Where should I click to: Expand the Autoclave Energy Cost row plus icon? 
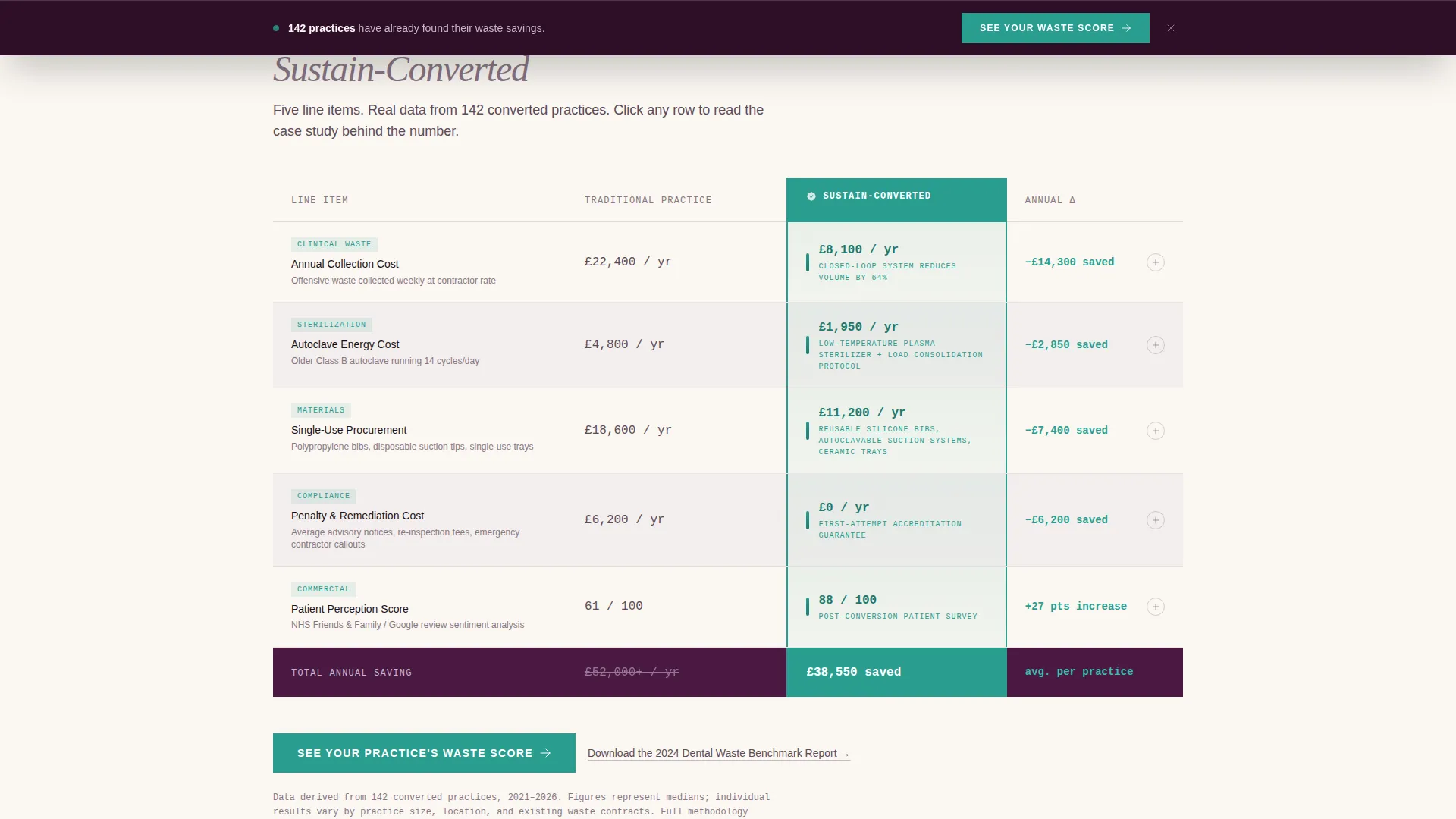tap(1155, 345)
